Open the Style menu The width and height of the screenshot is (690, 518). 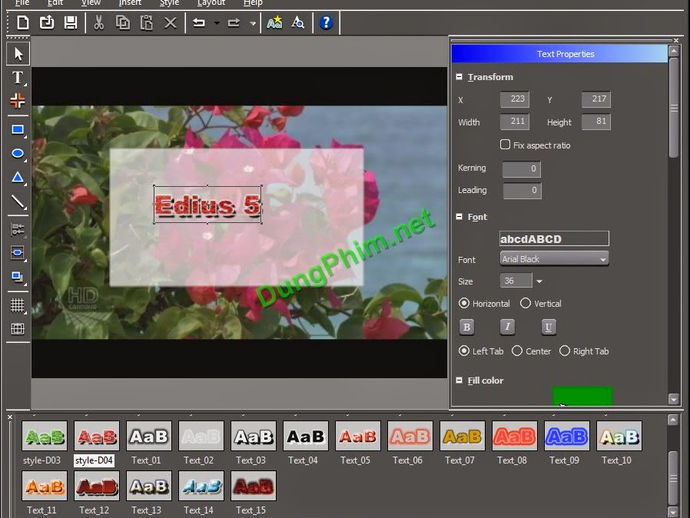(169, 3)
